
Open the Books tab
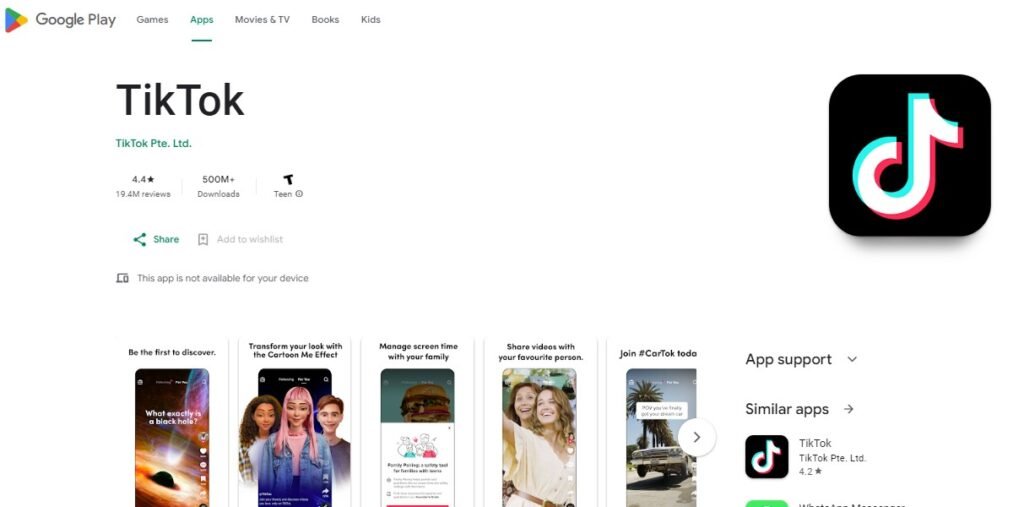pos(325,20)
